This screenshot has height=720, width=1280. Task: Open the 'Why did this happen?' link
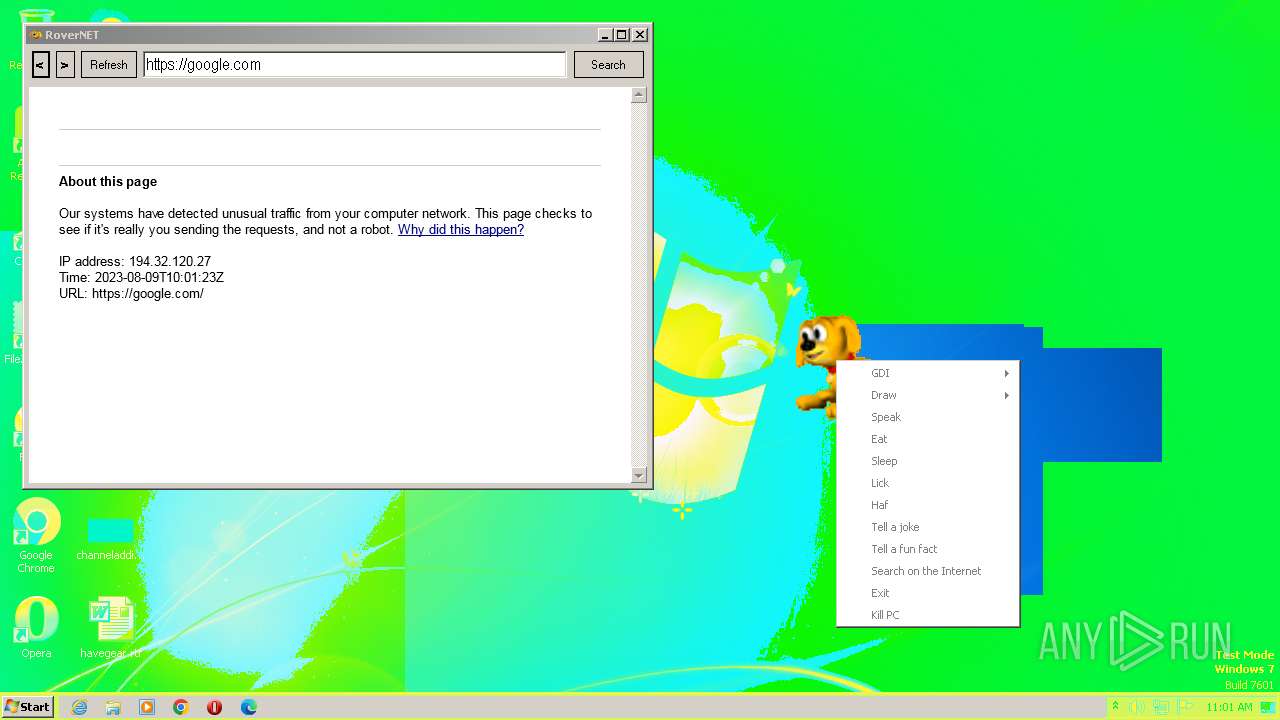click(461, 230)
